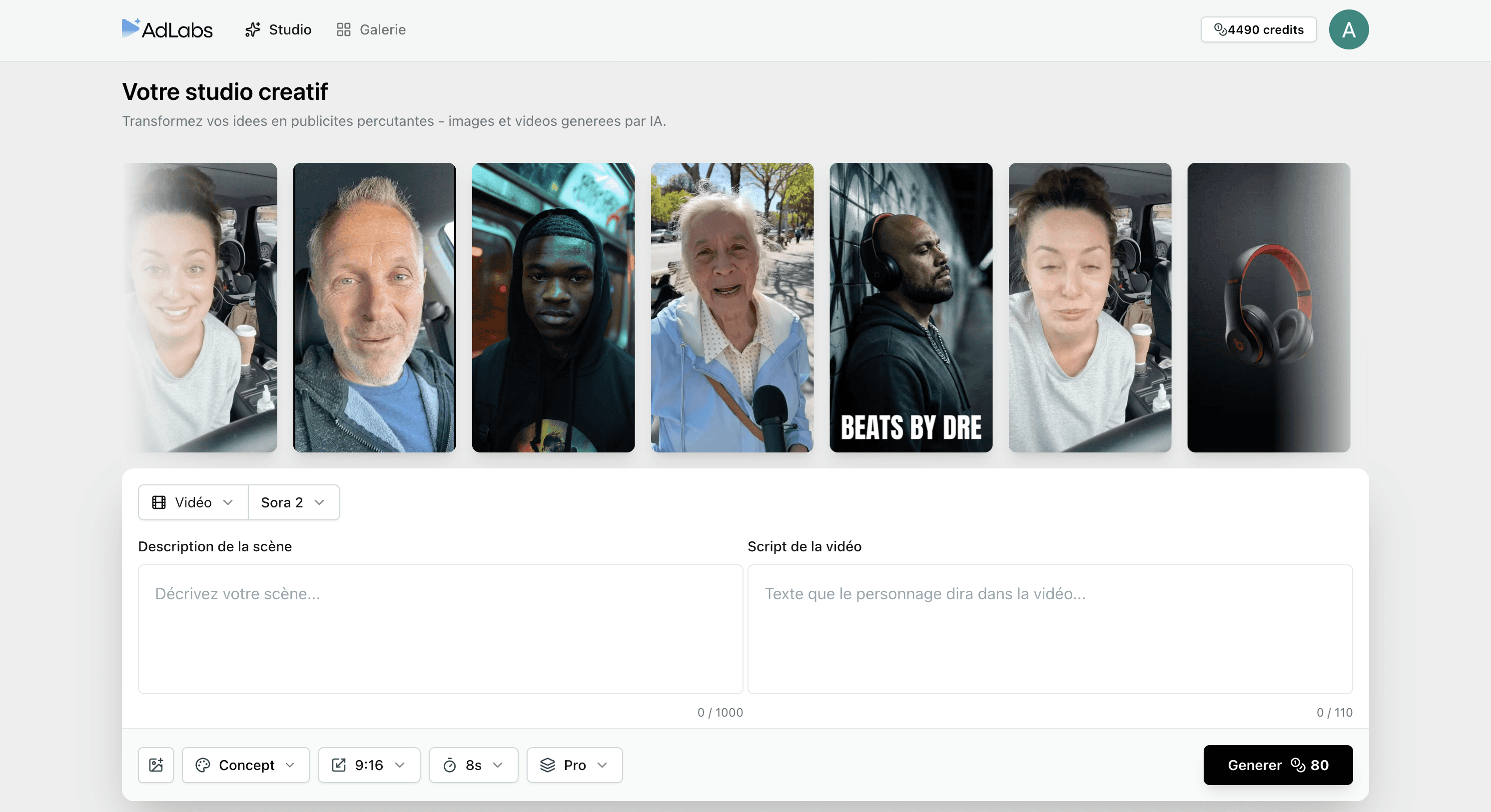Image resolution: width=1491 pixels, height=812 pixels.
Task: Click the Studio sparkle icon
Action: tap(252, 29)
